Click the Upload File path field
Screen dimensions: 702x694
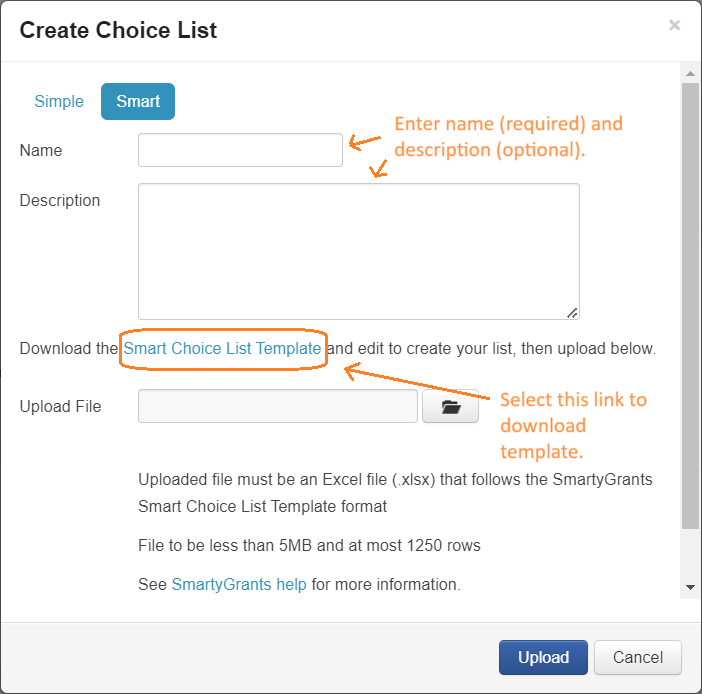278,407
